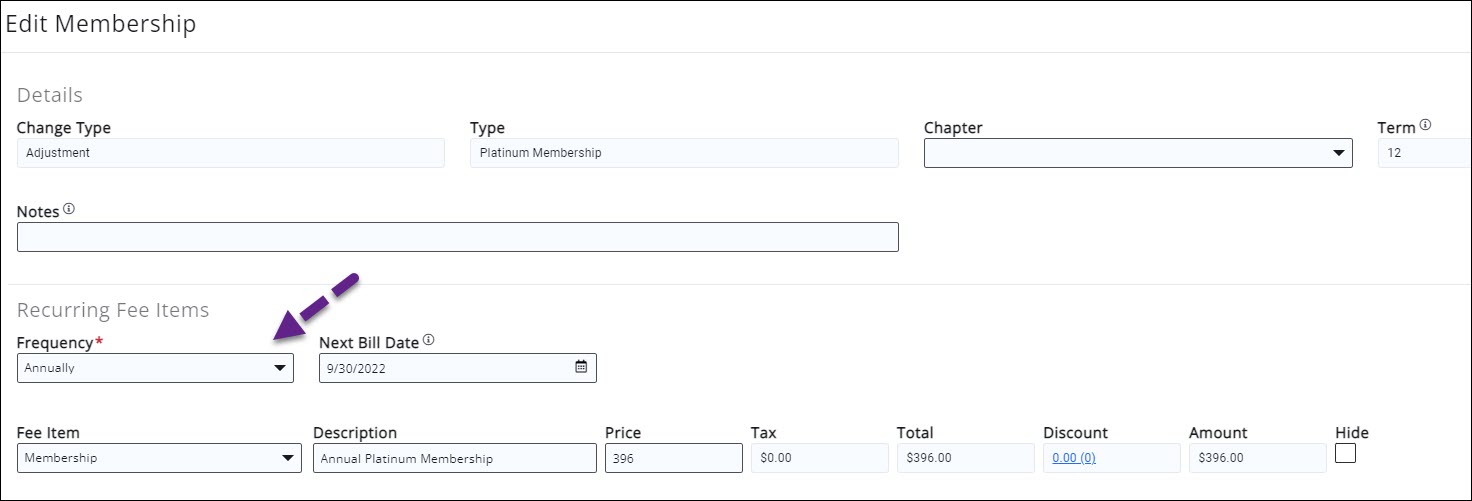The image size is (1472, 501).
Task: Select the Next Bill Date field 9/30/2022
Action: (445, 368)
